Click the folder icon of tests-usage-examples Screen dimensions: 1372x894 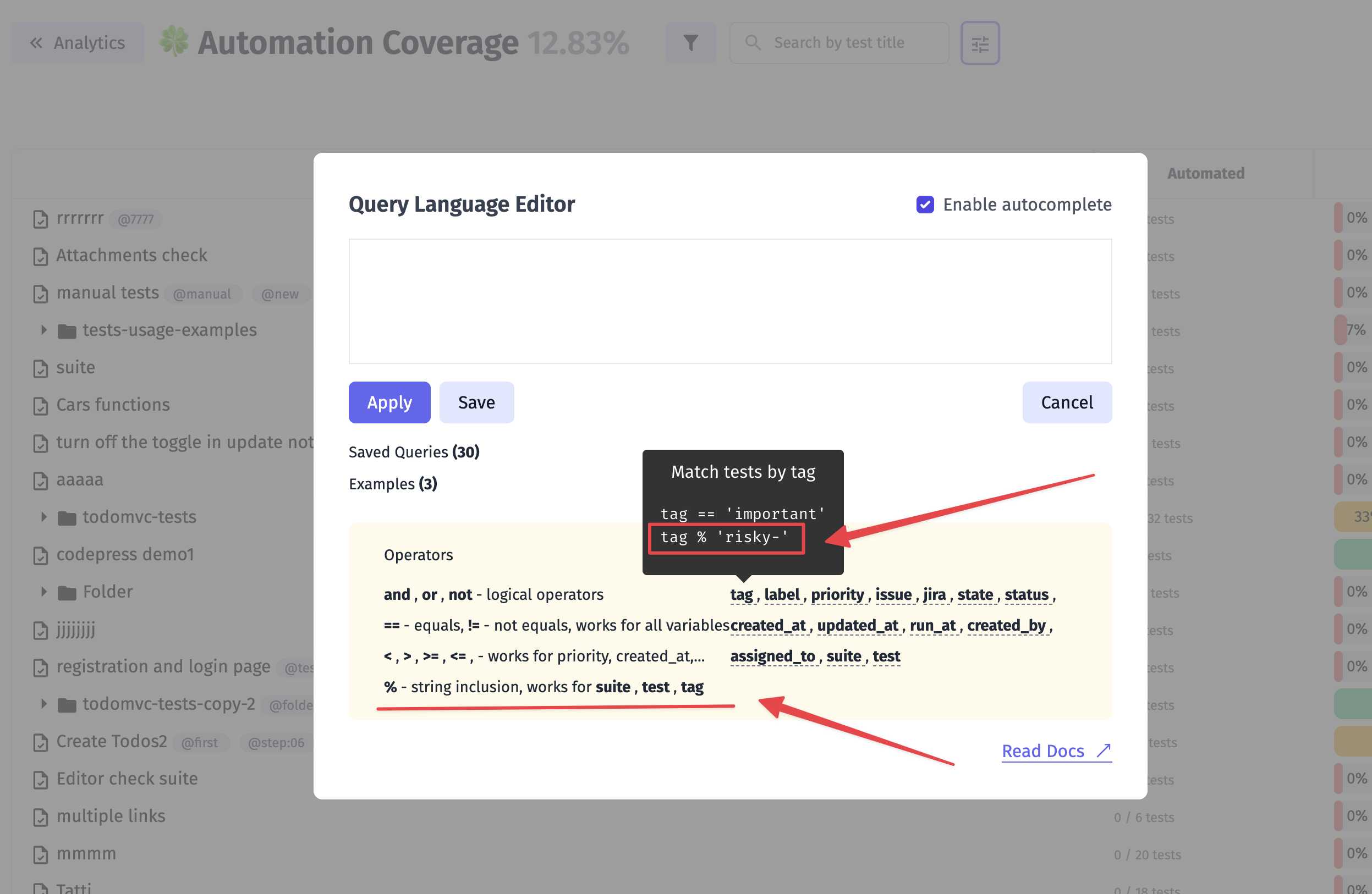point(67,331)
